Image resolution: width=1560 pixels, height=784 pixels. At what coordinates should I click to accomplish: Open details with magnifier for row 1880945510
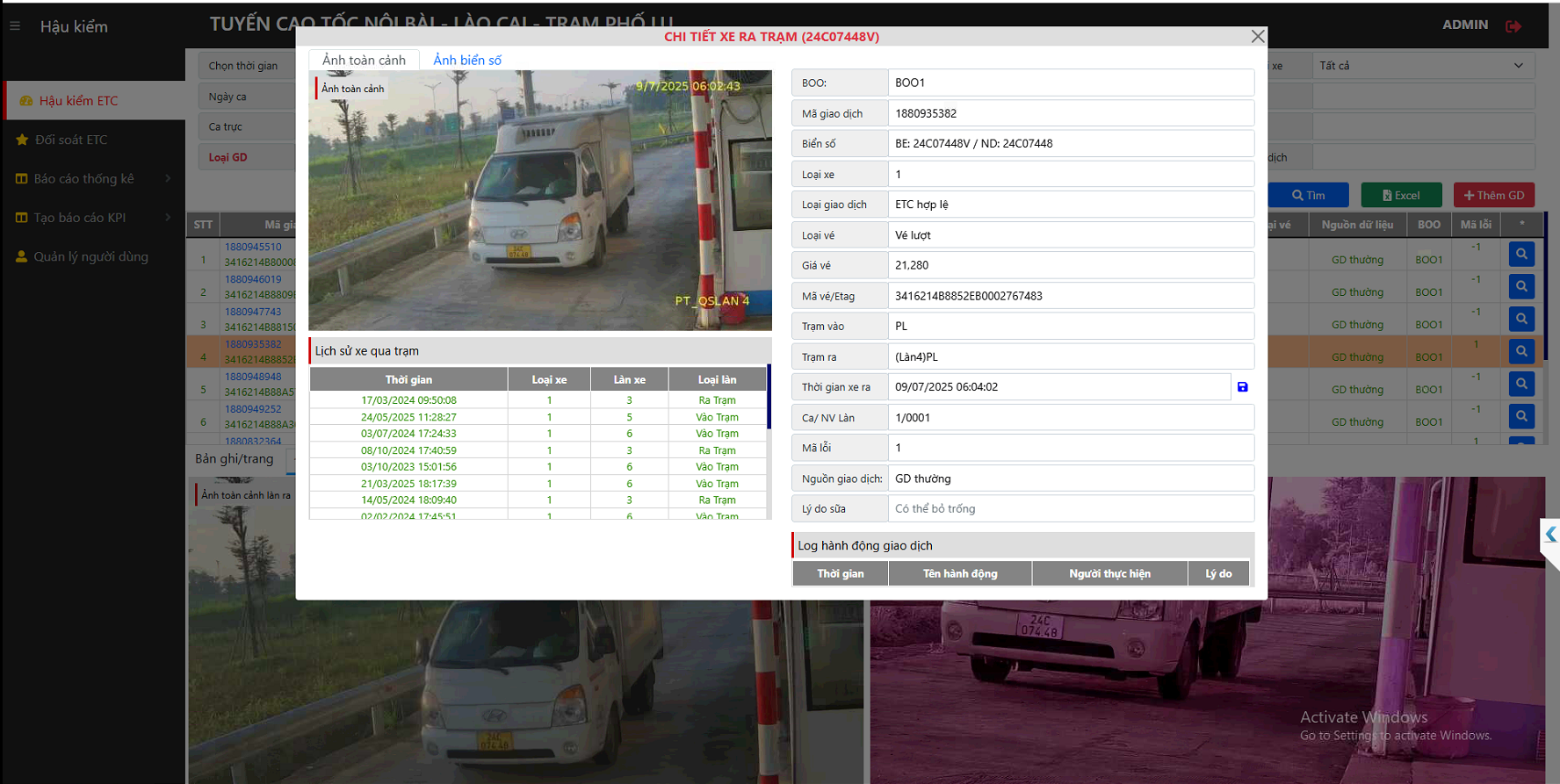[x=1521, y=254]
